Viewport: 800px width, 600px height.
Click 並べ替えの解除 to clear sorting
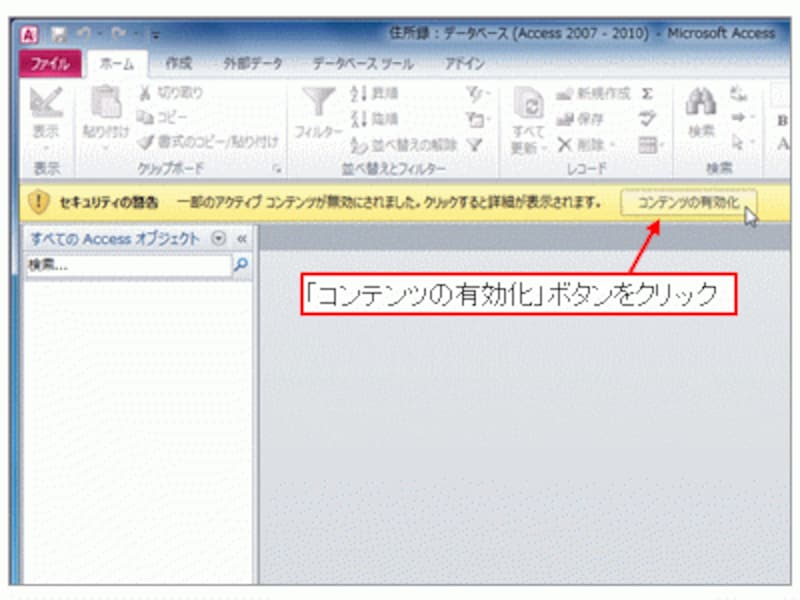click(x=403, y=145)
